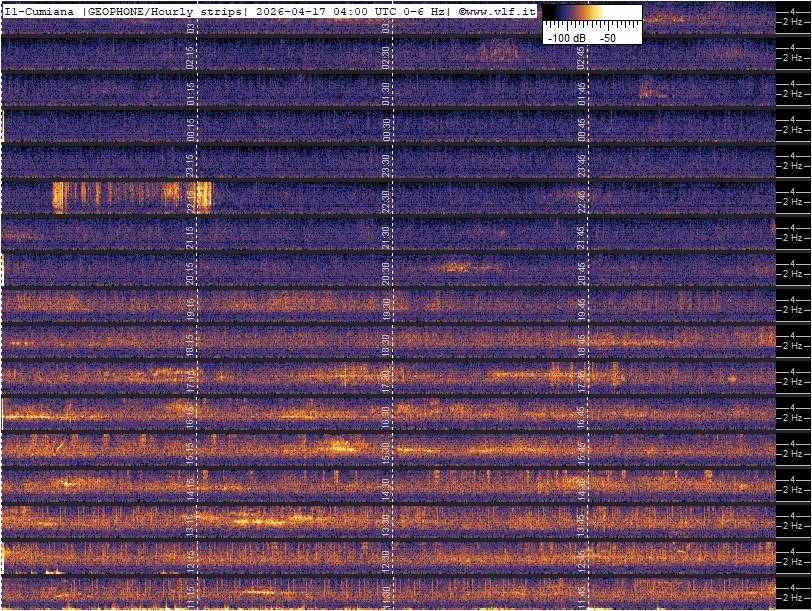Select the 13:15 time marker
The height and width of the screenshot is (611, 812).
click(190, 523)
